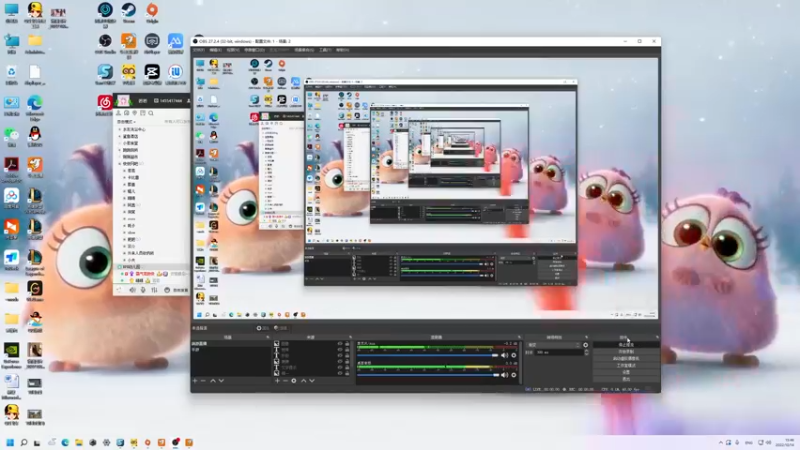Pop out the Controls dock panel icon
This screenshot has width=800, height=450.
coord(657,337)
